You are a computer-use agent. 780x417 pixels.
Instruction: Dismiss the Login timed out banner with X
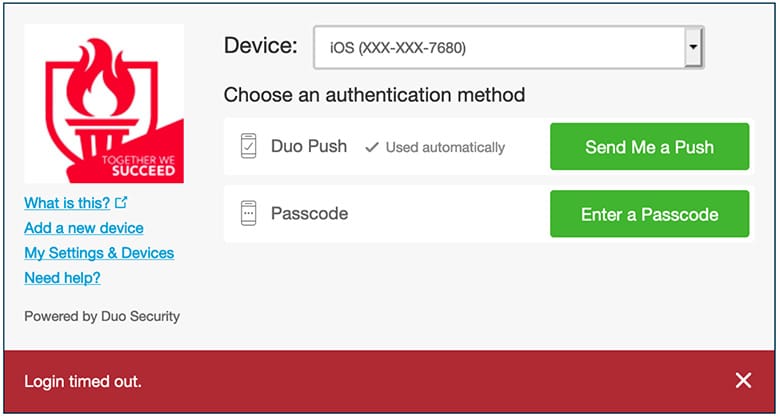point(743,381)
